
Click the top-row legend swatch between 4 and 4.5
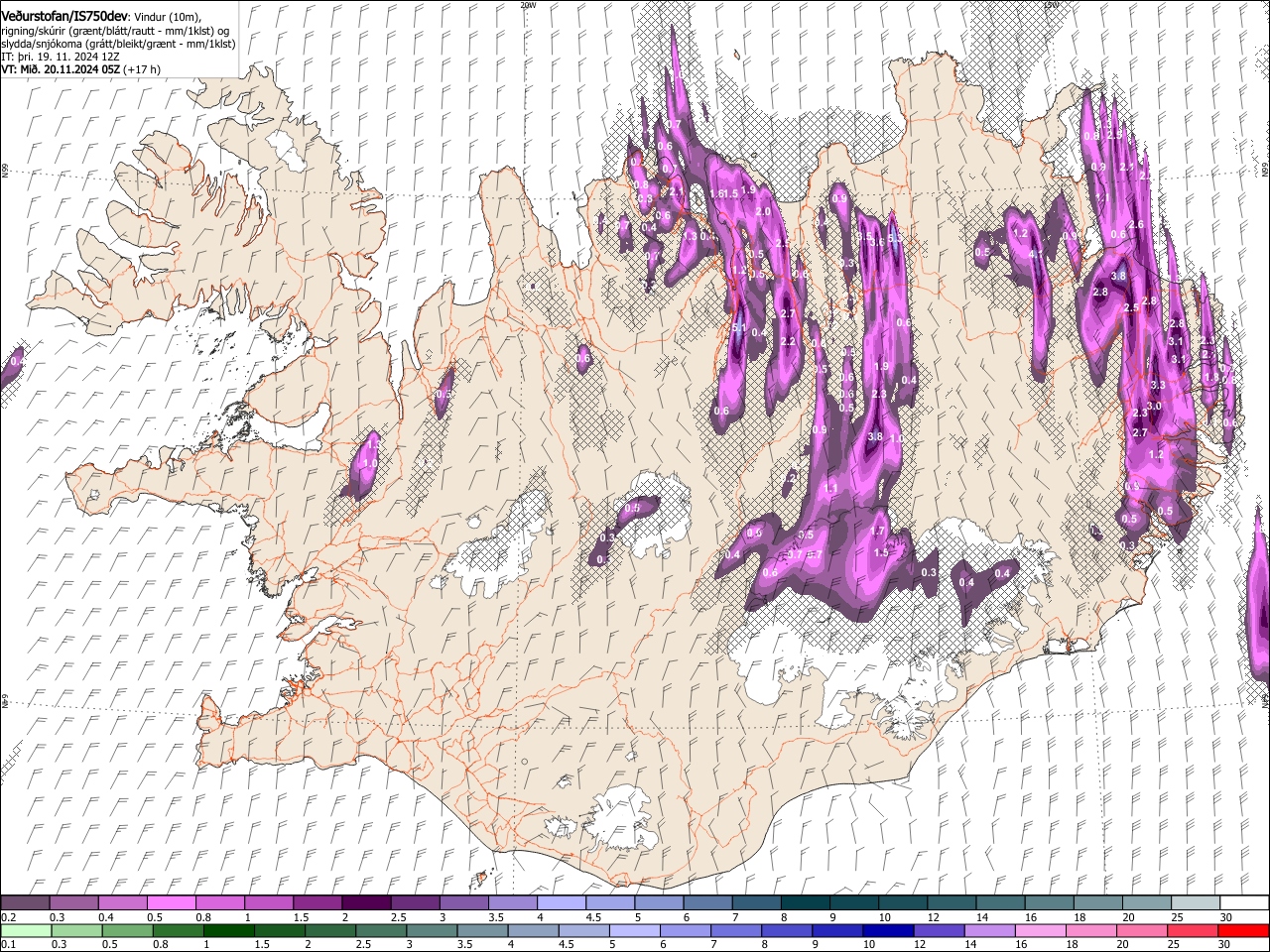coord(560,903)
